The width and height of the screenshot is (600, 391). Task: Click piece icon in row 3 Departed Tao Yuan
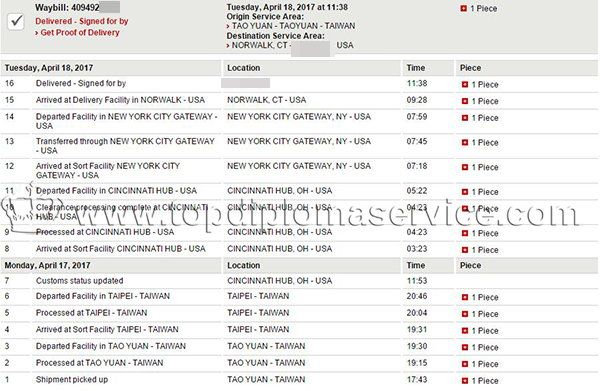[465, 347]
